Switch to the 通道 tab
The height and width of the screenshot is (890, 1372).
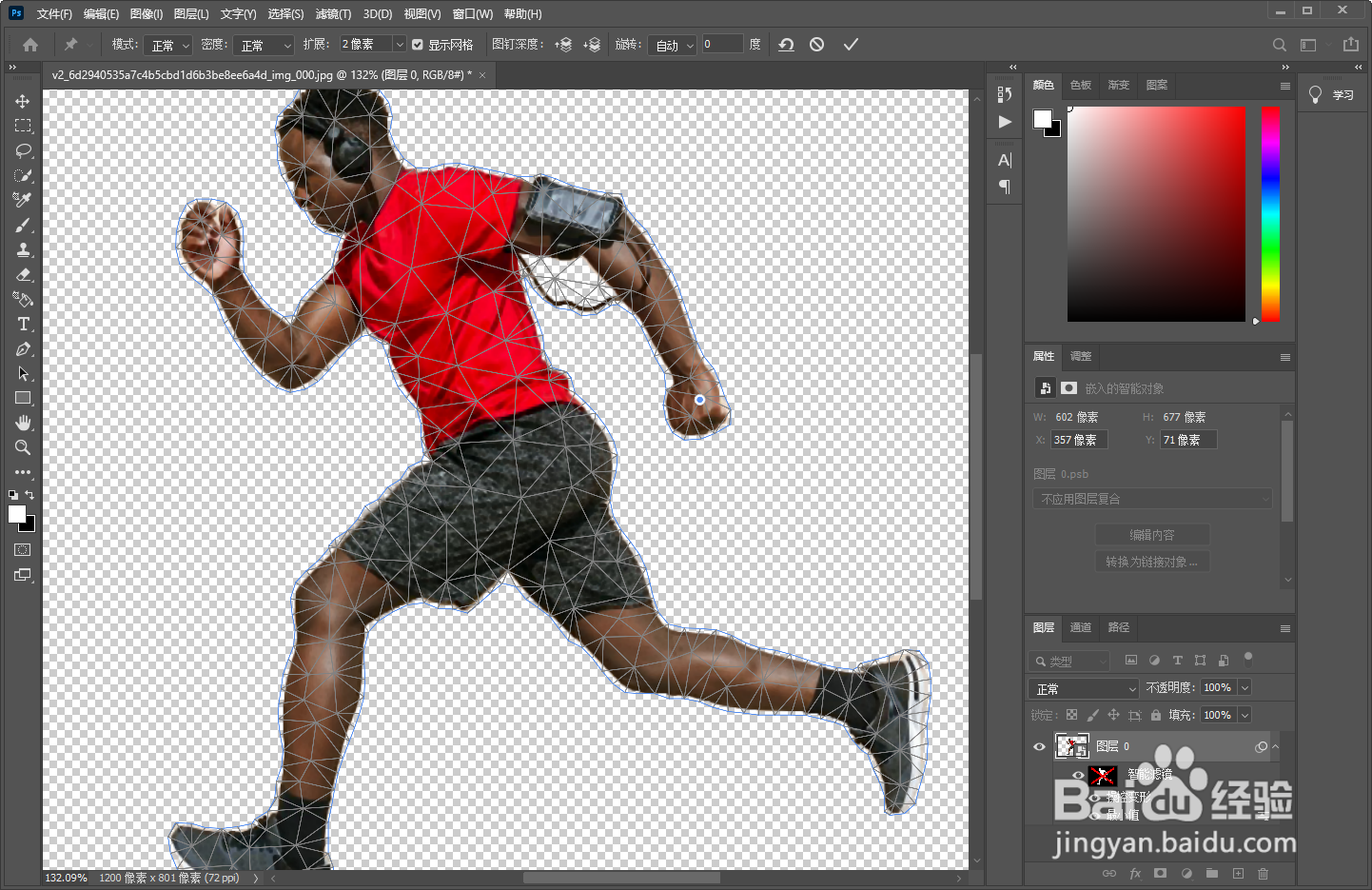[1081, 627]
